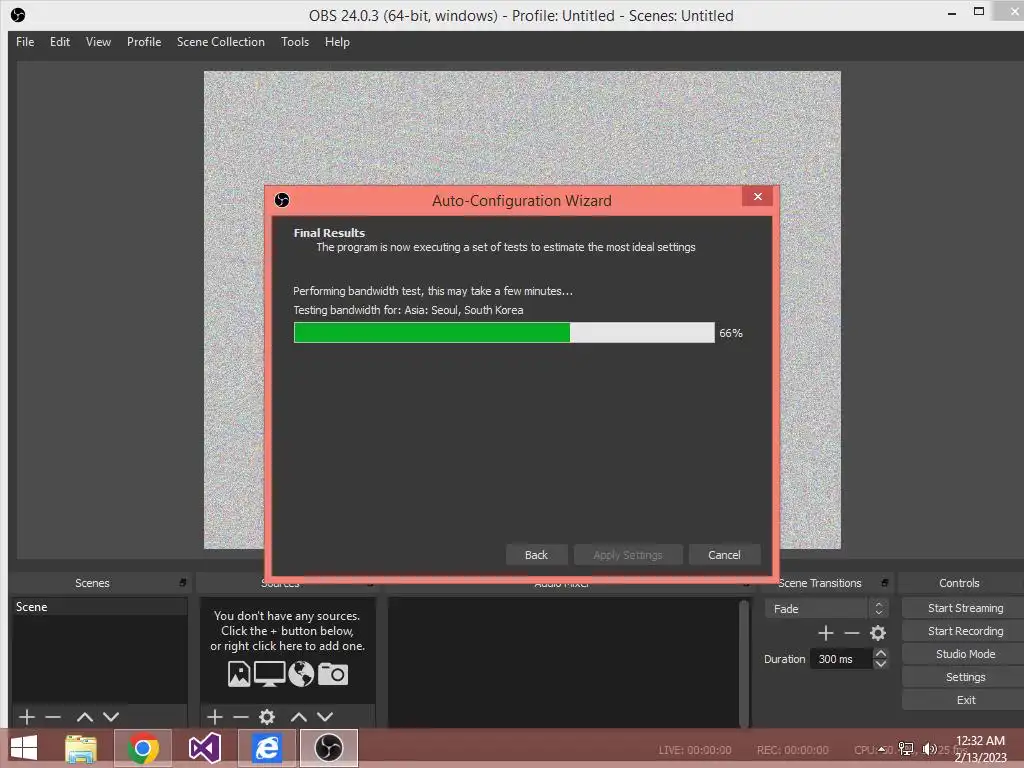Show hidden tray icons arrow
1024x768 pixels.
[x=882, y=749]
